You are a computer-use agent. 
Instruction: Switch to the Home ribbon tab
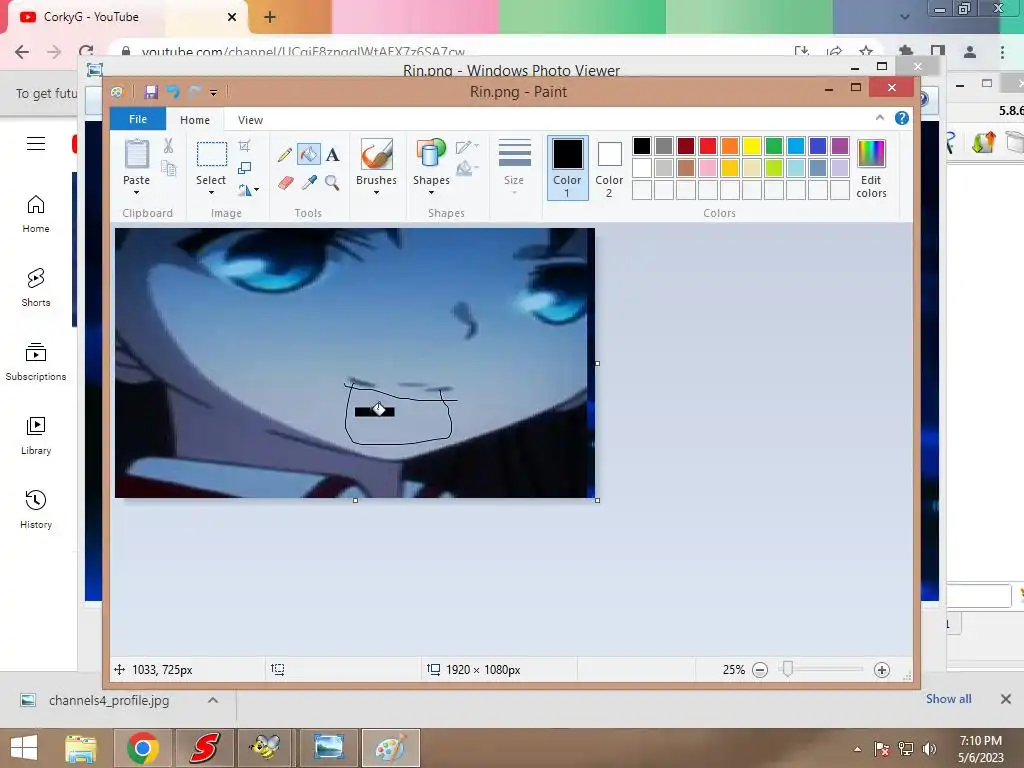(195, 120)
